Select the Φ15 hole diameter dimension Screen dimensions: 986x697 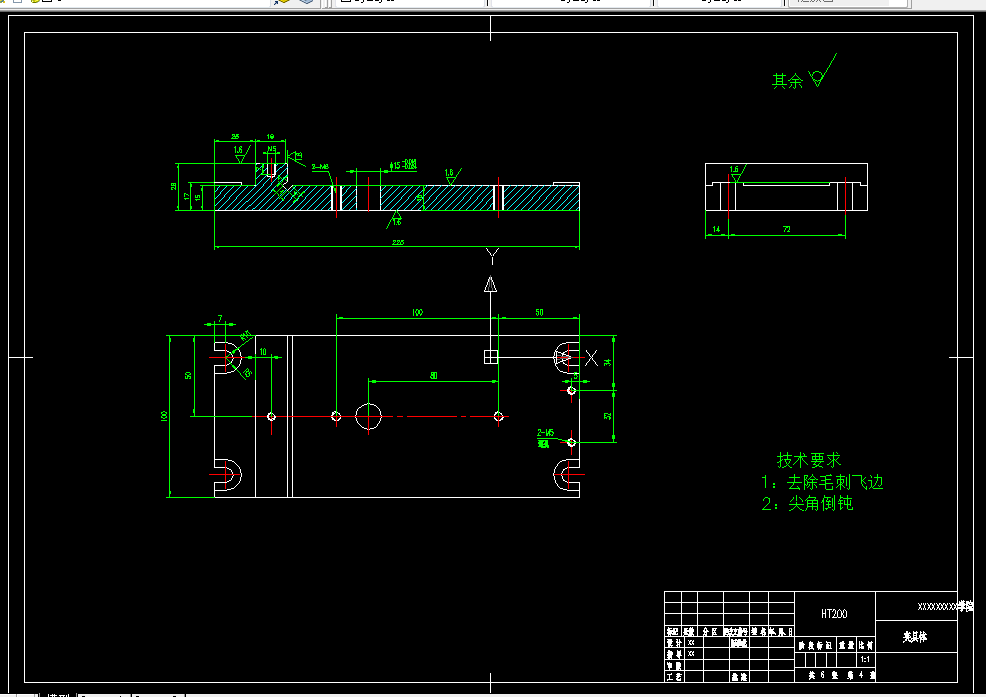pyautogui.click(x=403, y=165)
